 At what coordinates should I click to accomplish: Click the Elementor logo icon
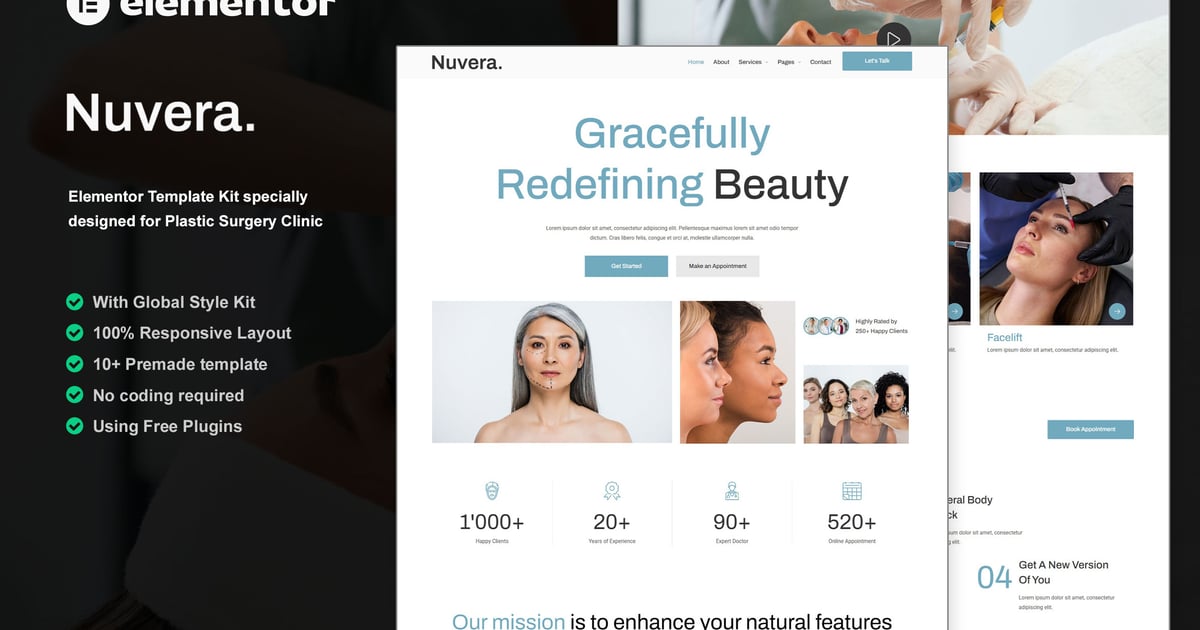point(87,8)
